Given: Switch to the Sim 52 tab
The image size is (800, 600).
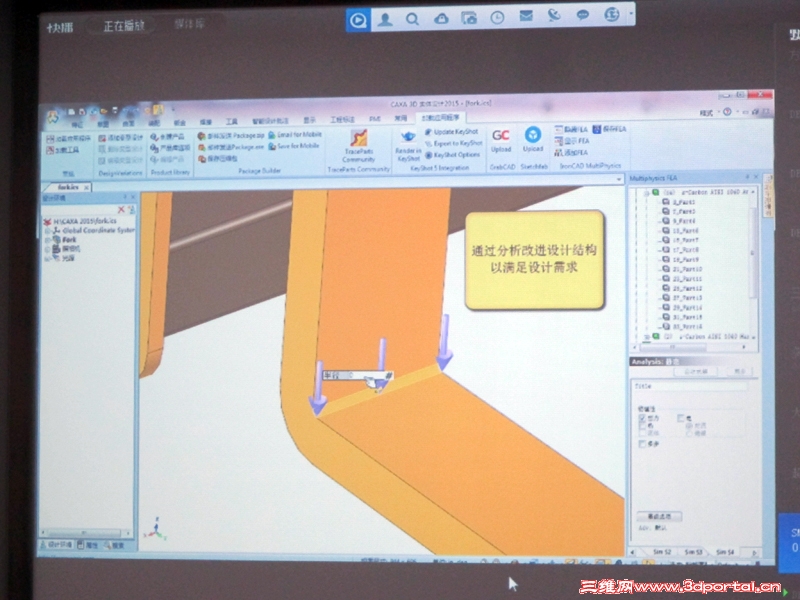Looking at the screenshot, I should click(662, 552).
